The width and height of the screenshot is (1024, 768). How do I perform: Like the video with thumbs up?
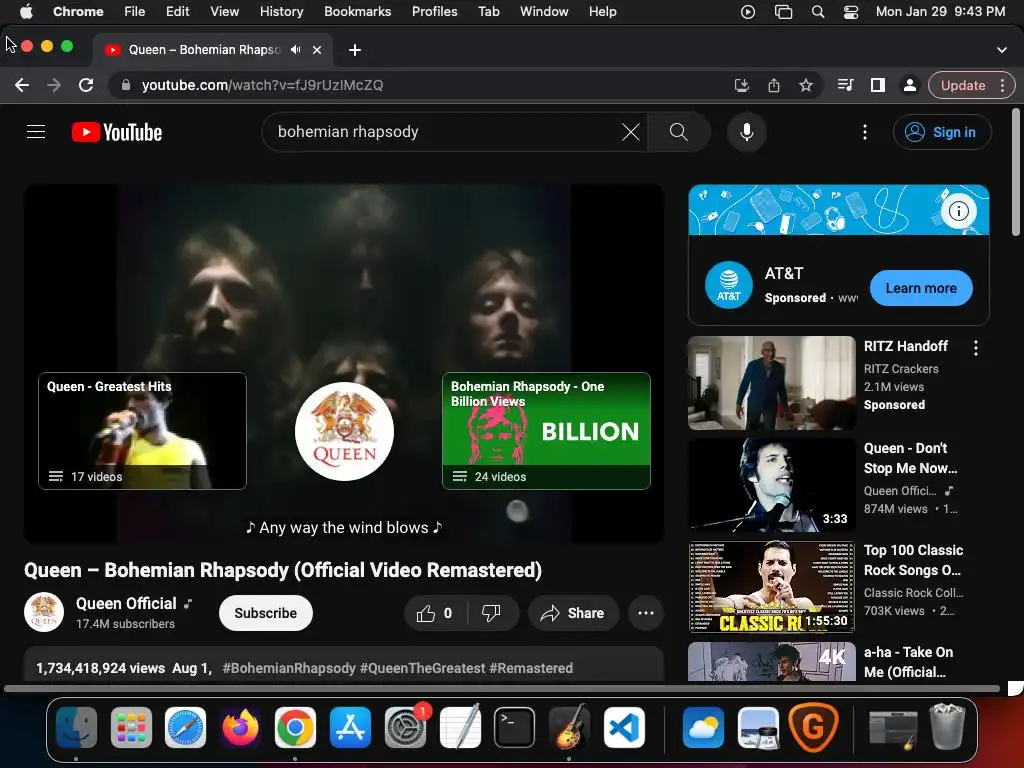point(436,613)
